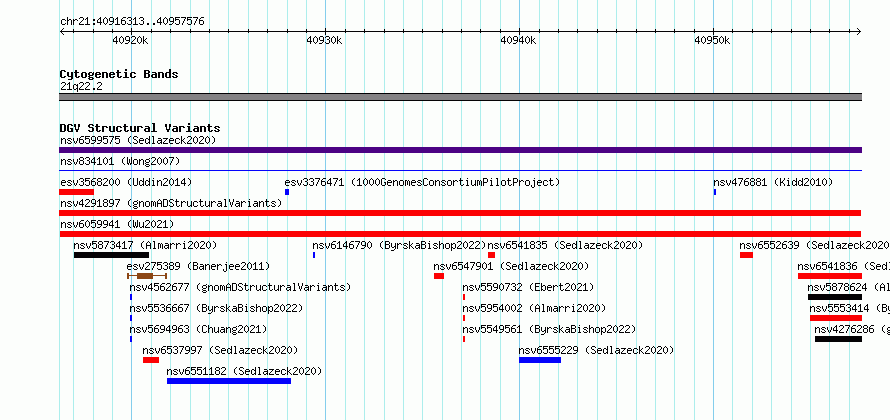Screen dimensions: 890x420
Task: Open nsv5536667 (ByrskaBishop2022) label
Action: point(216,308)
